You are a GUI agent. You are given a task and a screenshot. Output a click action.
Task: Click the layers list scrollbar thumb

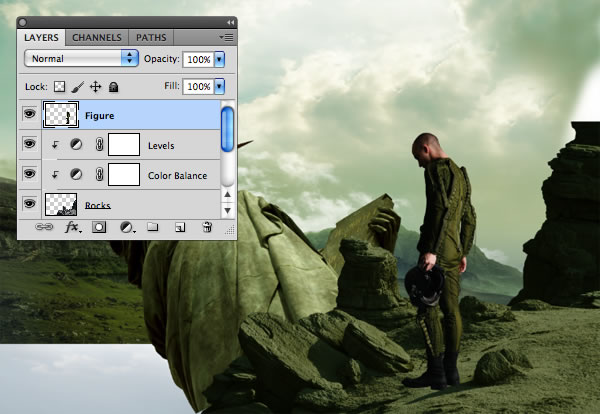pyautogui.click(x=227, y=129)
